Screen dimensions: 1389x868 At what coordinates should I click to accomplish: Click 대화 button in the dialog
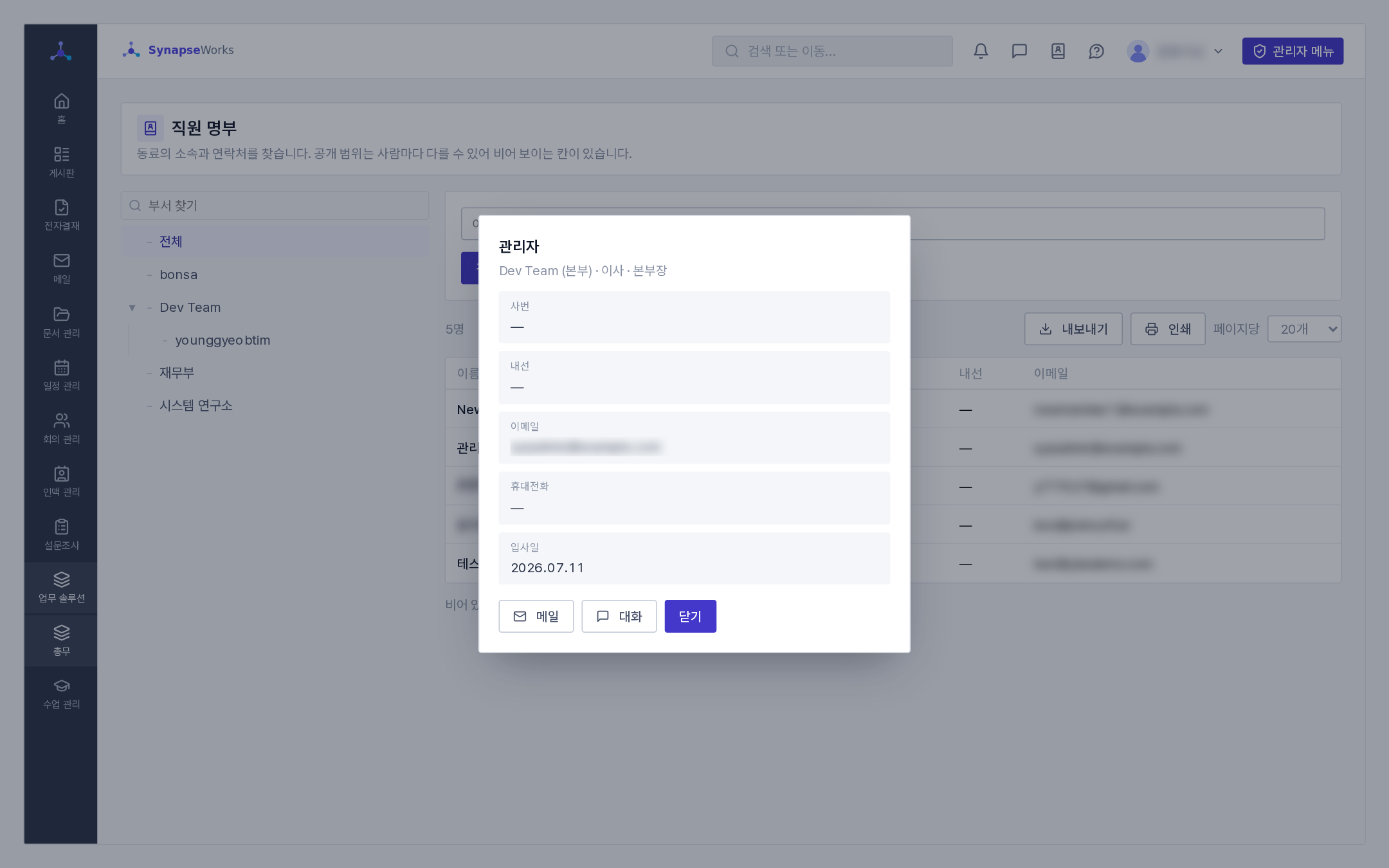(x=619, y=616)
